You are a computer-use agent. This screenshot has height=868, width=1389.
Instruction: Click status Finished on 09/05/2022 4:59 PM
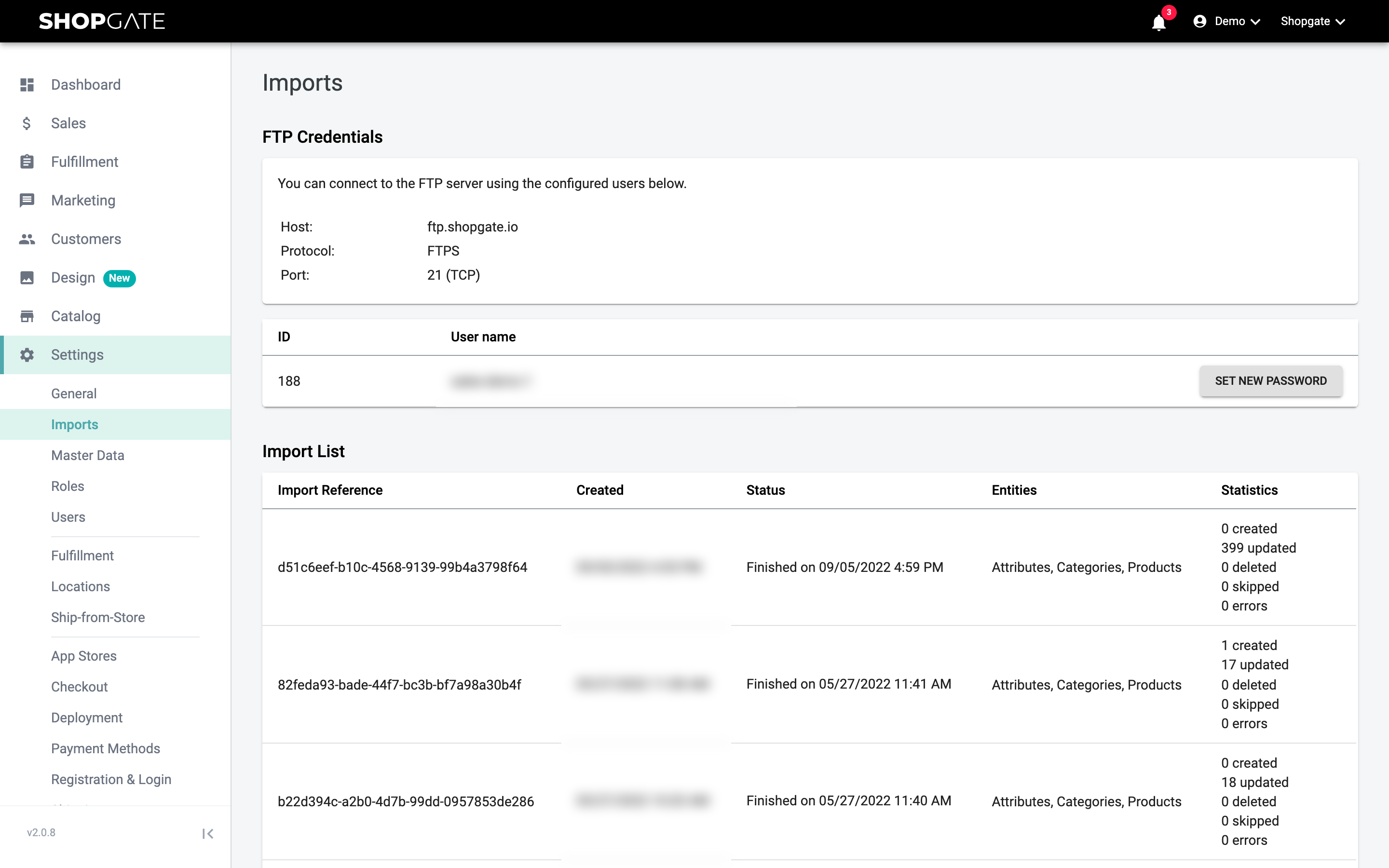(844, 567)
